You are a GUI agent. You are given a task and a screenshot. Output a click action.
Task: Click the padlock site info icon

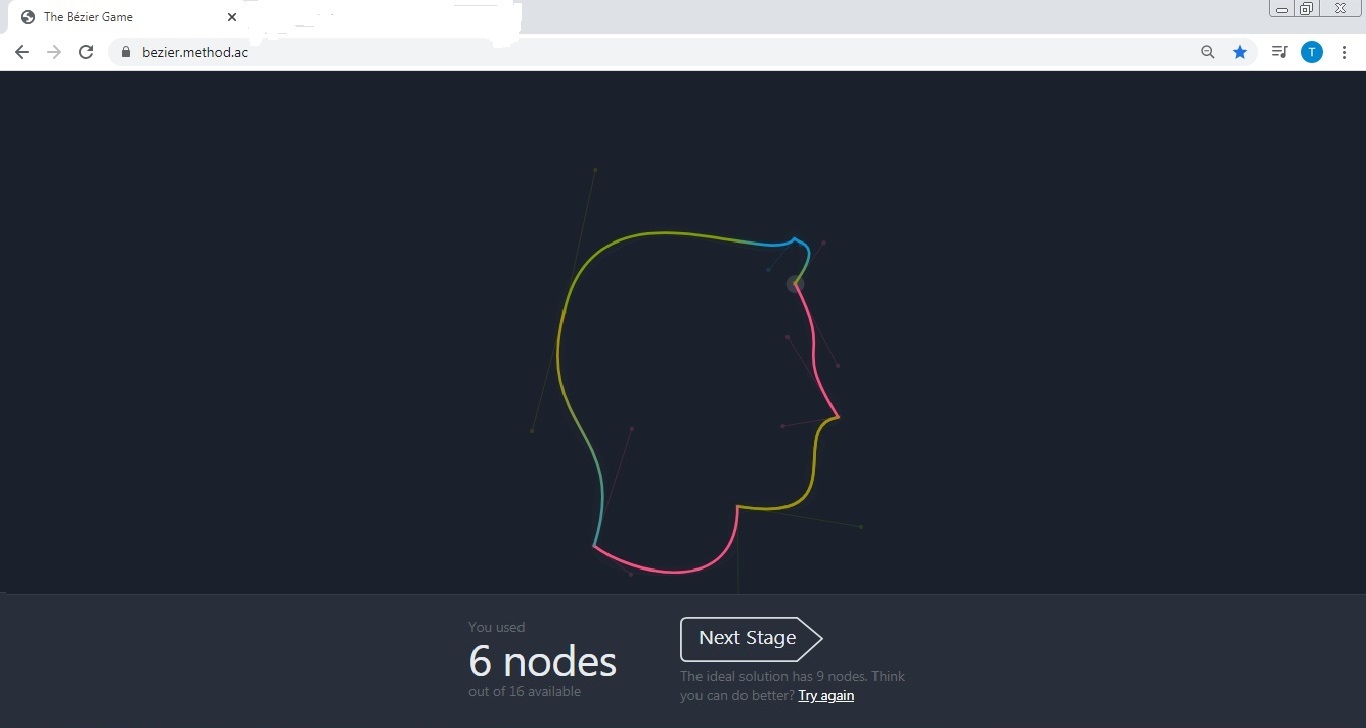click(126, 52)
